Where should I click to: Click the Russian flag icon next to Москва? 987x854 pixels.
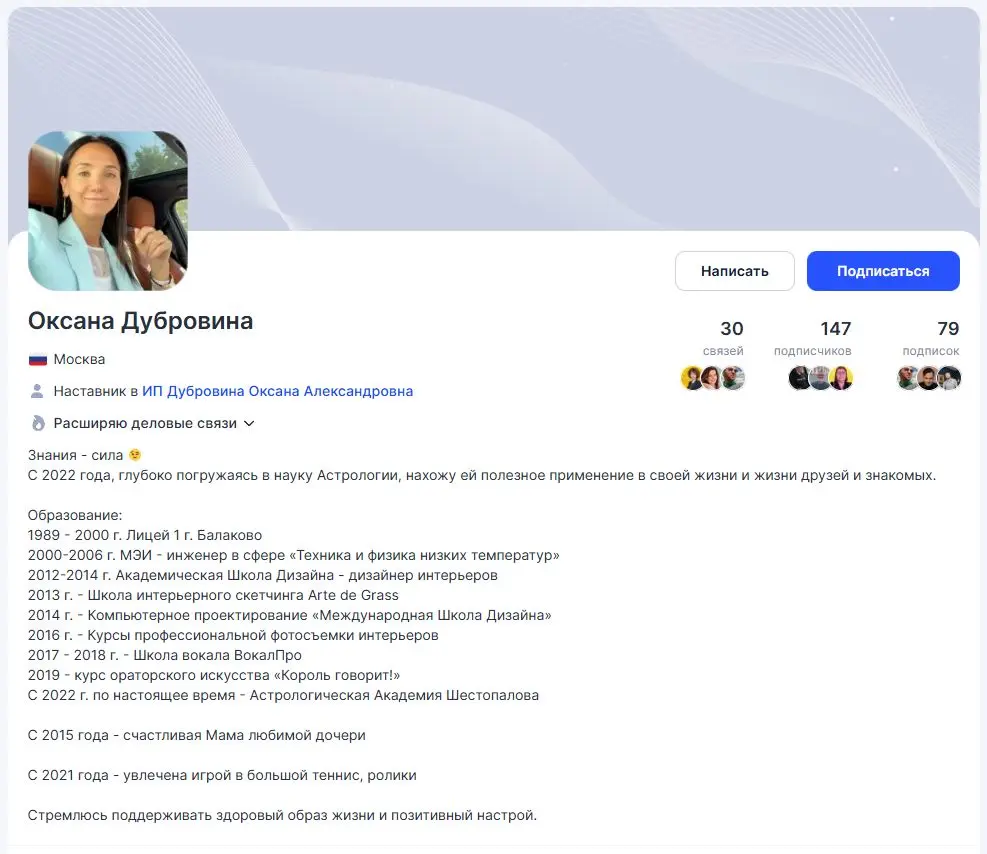(36, 358)
